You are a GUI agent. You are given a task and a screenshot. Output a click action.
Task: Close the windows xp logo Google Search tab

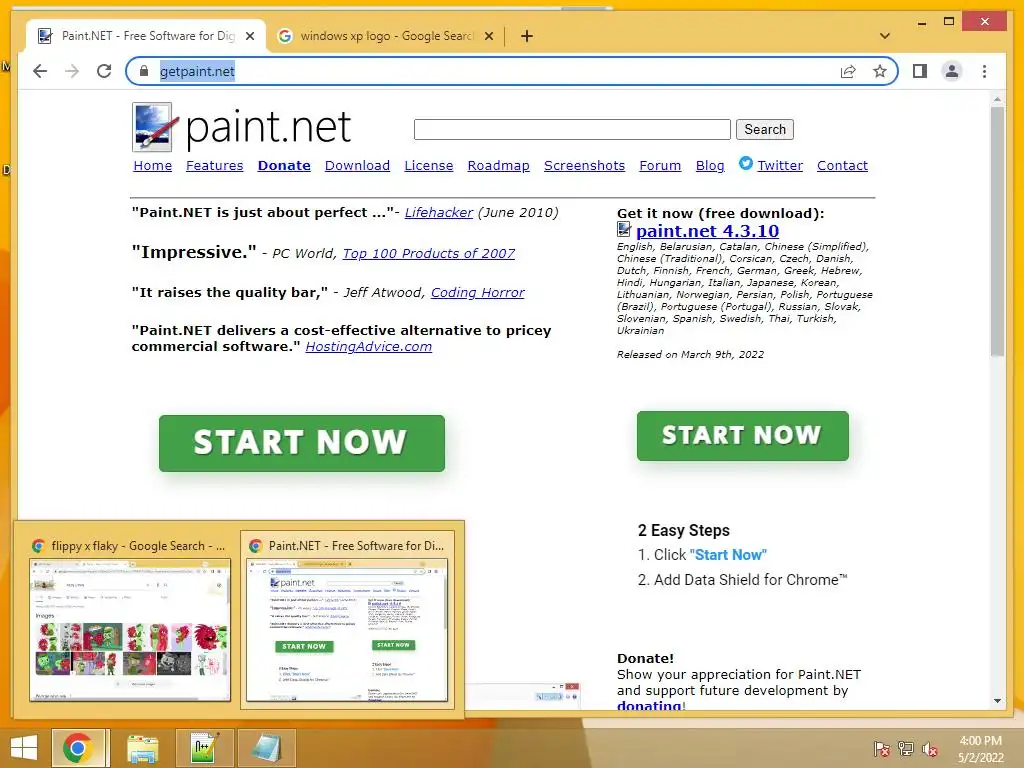click(488, 36)
